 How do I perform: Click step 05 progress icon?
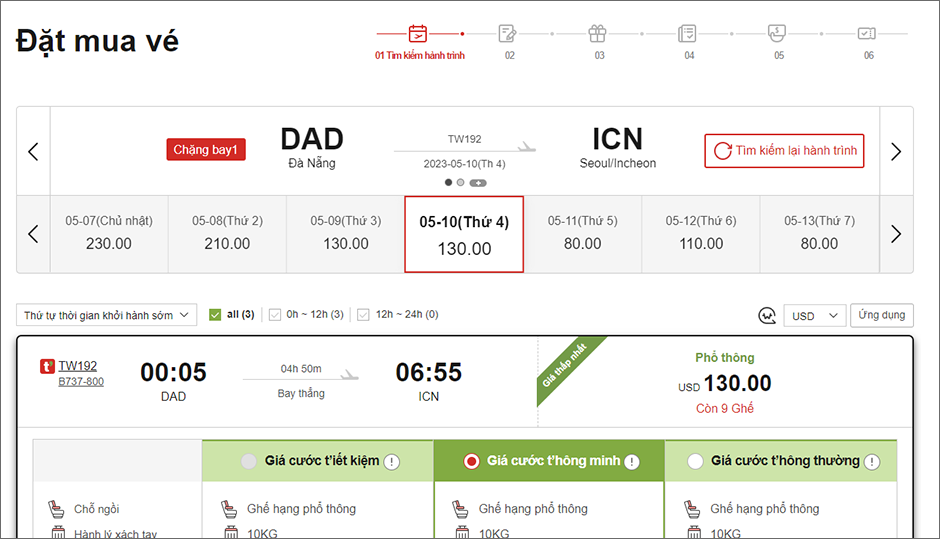tap(777, 33)
